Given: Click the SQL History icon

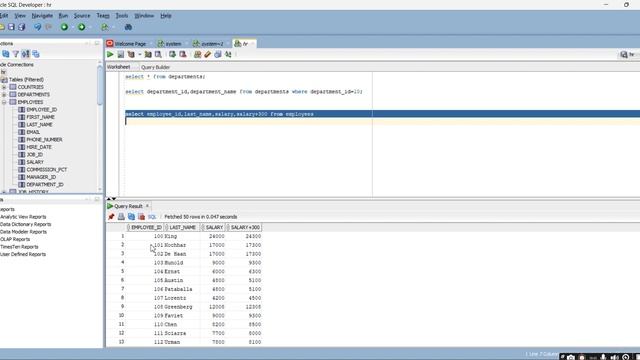Looking at the screenshot, I should (x=218, y=54).
